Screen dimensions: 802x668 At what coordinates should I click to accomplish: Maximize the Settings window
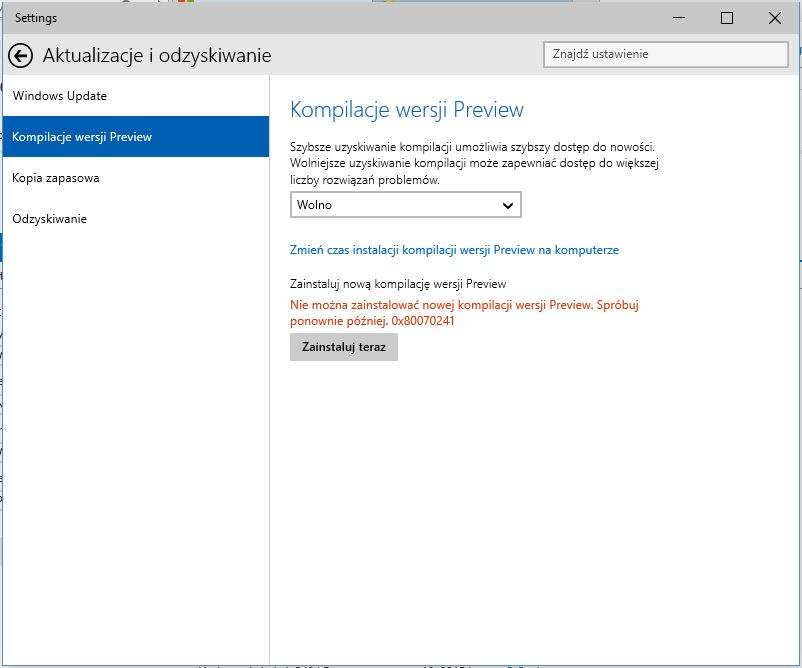(727, 18)
